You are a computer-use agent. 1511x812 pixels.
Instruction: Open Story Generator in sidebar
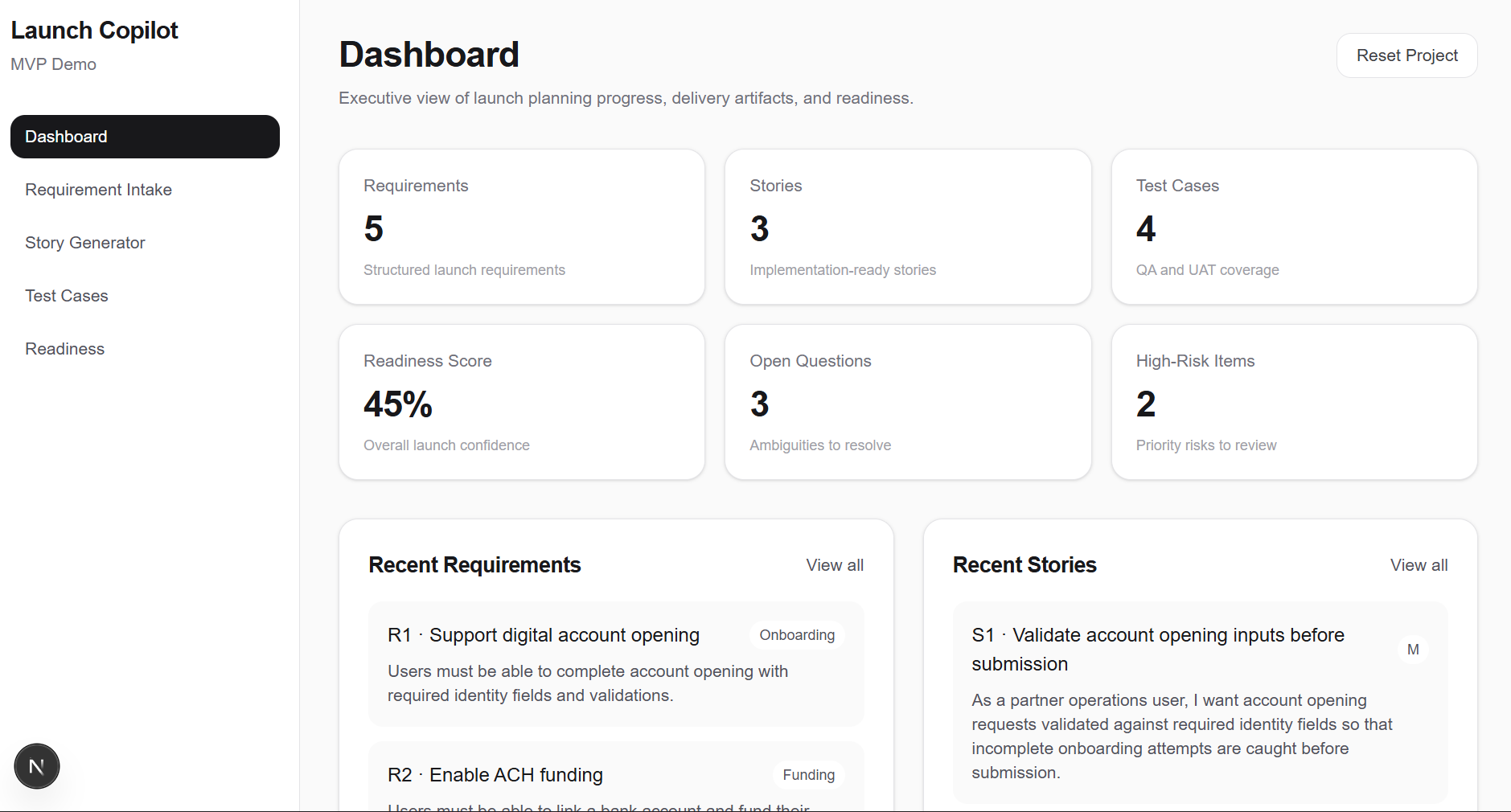click(84, 243)
